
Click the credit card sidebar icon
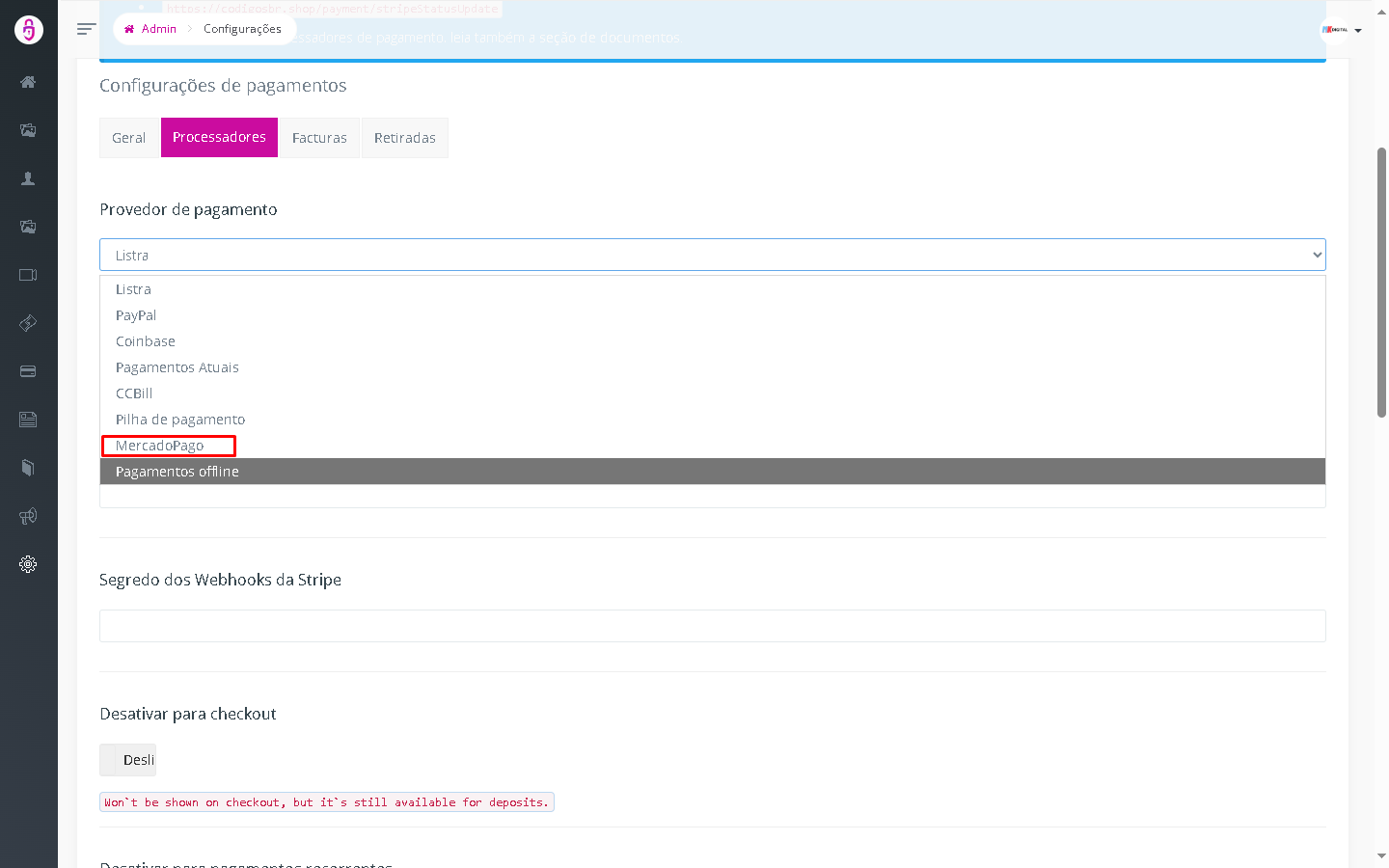28,371
